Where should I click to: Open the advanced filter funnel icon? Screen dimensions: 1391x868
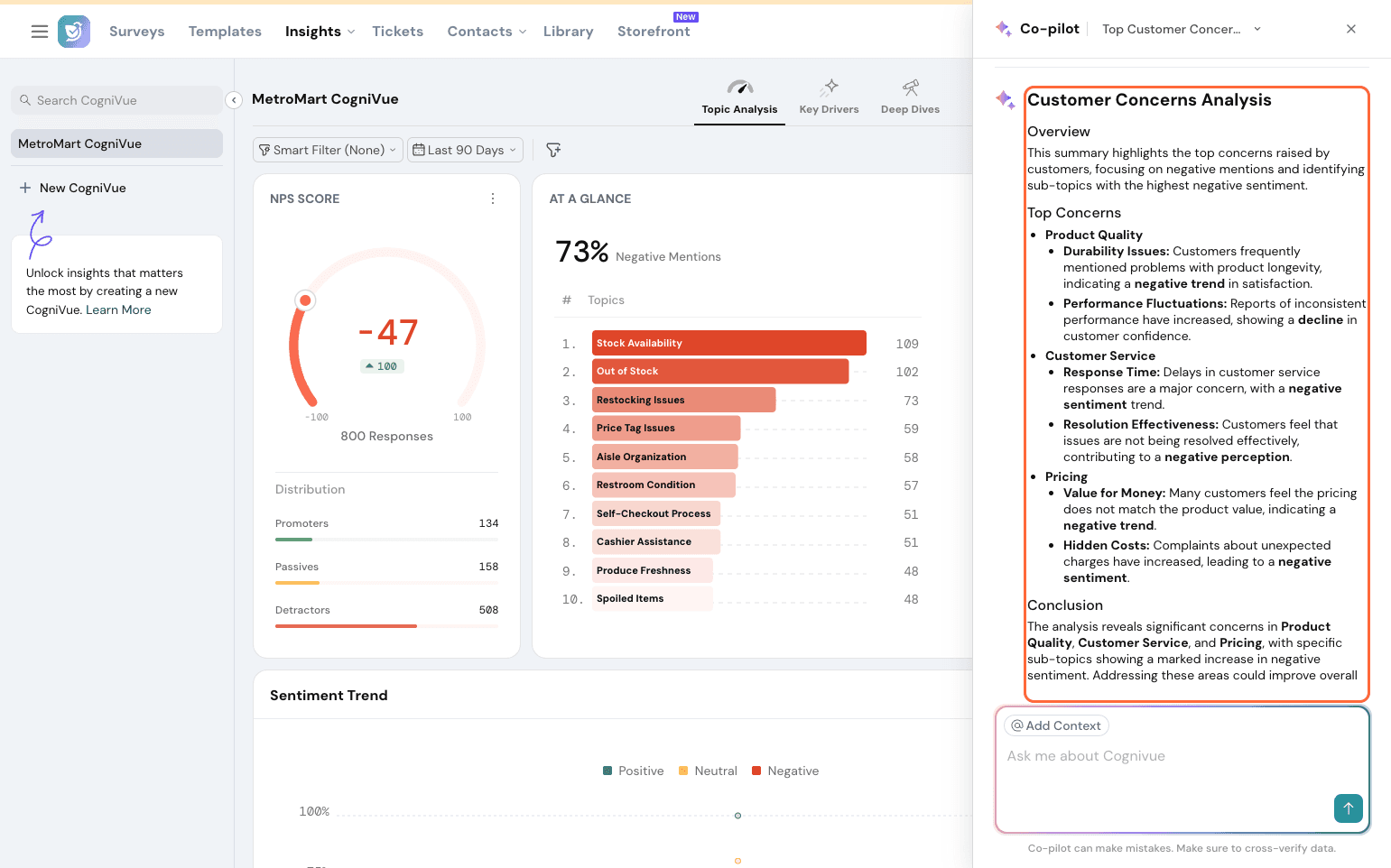[553, 150]
